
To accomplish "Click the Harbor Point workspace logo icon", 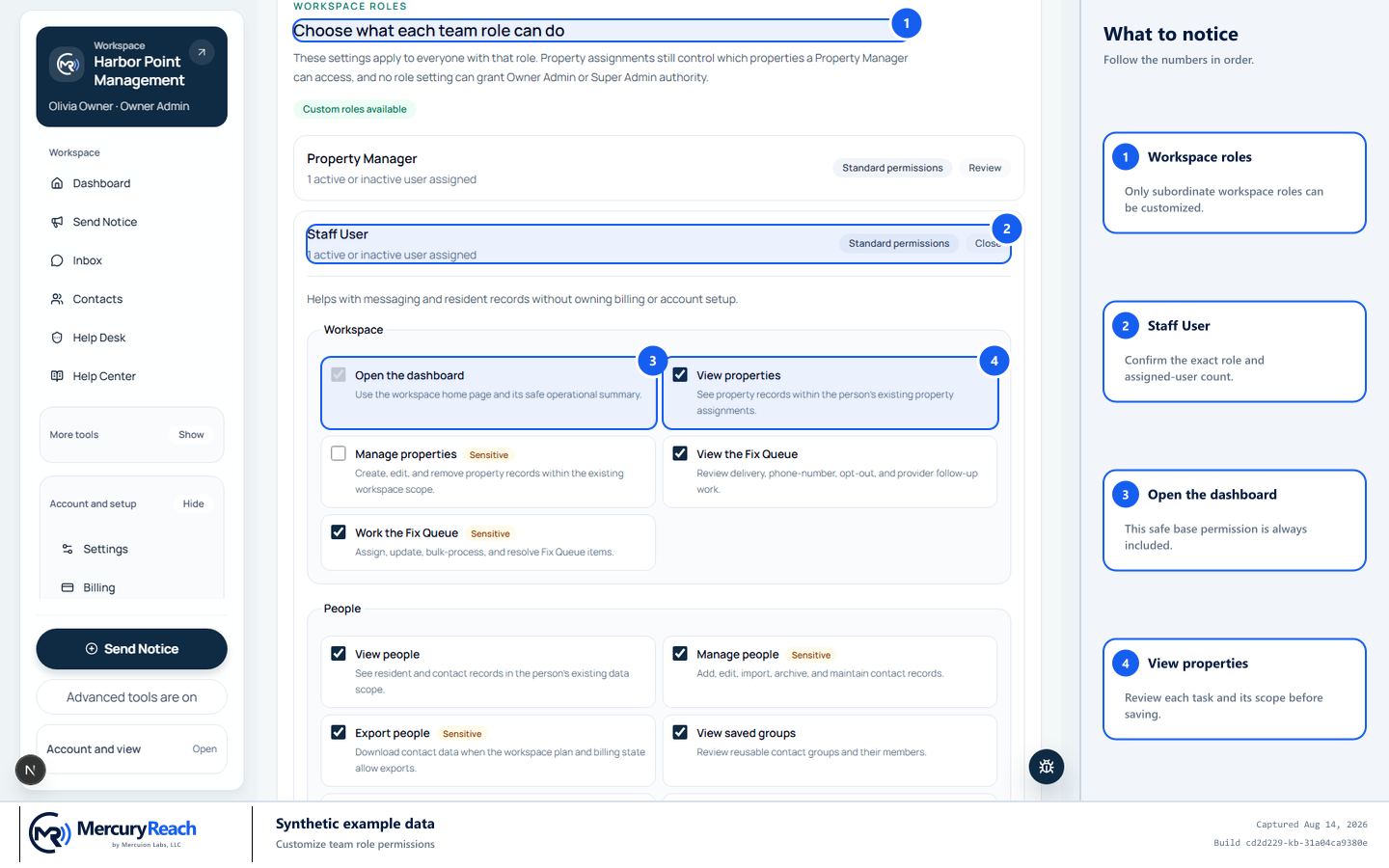I will [67, 64].
